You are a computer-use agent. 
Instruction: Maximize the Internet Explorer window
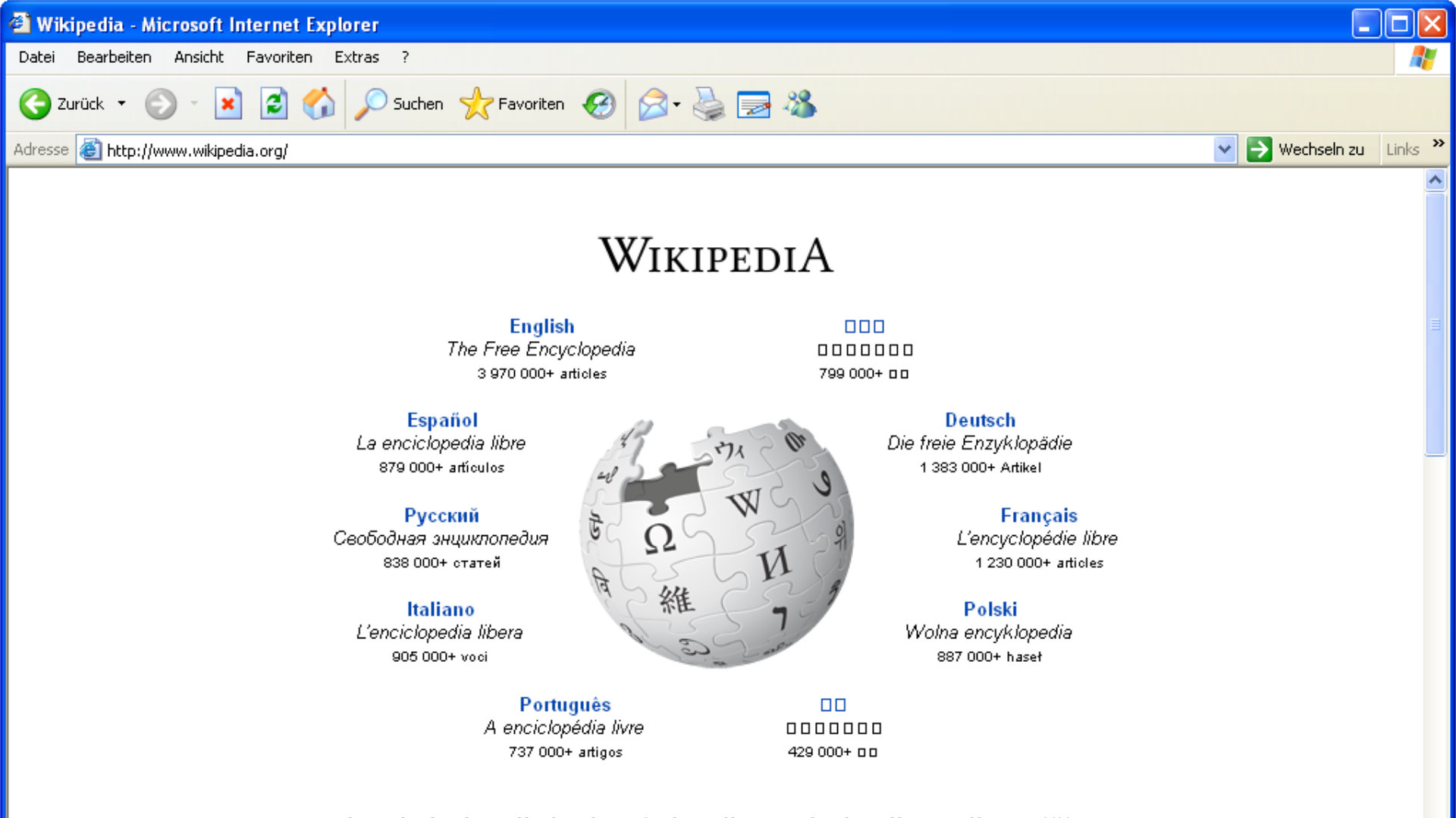pyautogui.click(x=1399, y=24)
